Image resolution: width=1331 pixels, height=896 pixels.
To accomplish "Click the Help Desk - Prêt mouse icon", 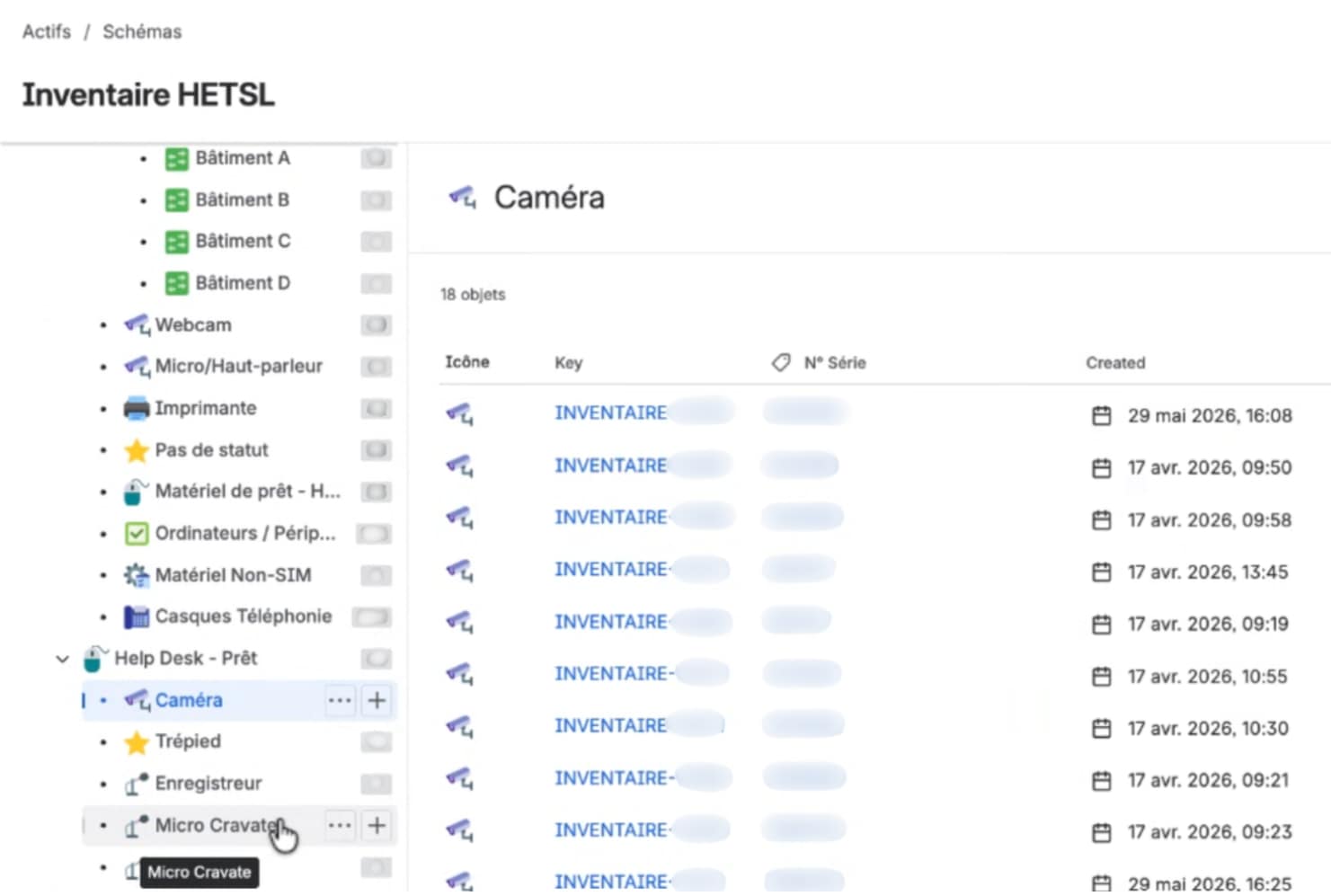I will point(95,659).
